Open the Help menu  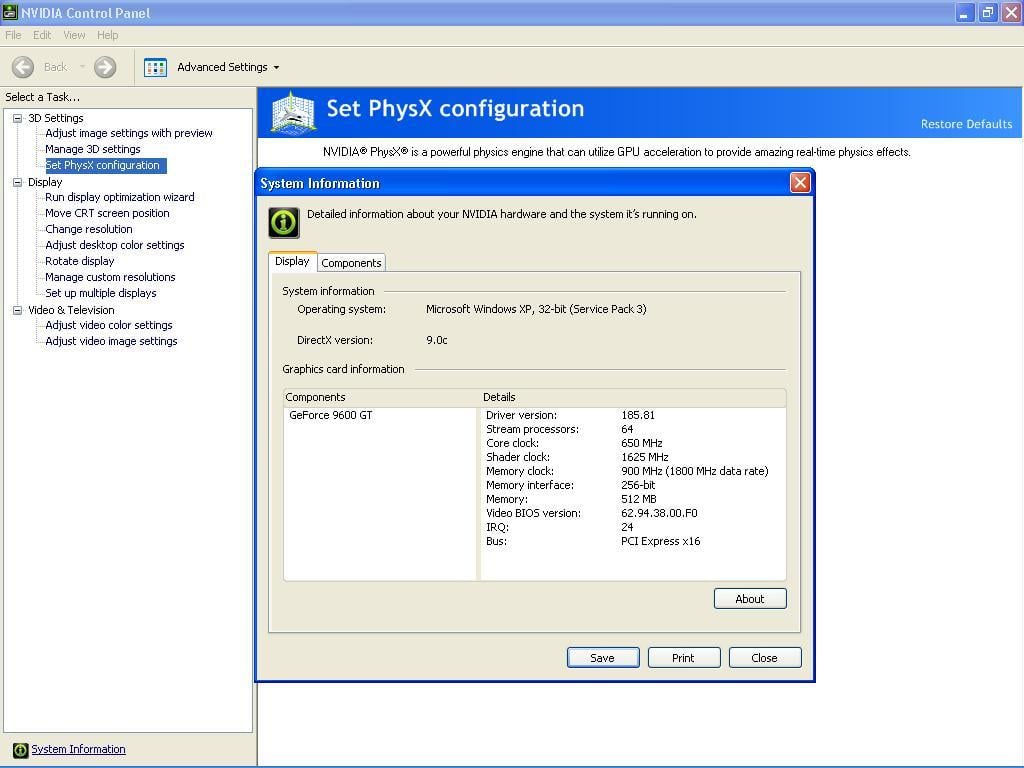[x=108, y=35]
